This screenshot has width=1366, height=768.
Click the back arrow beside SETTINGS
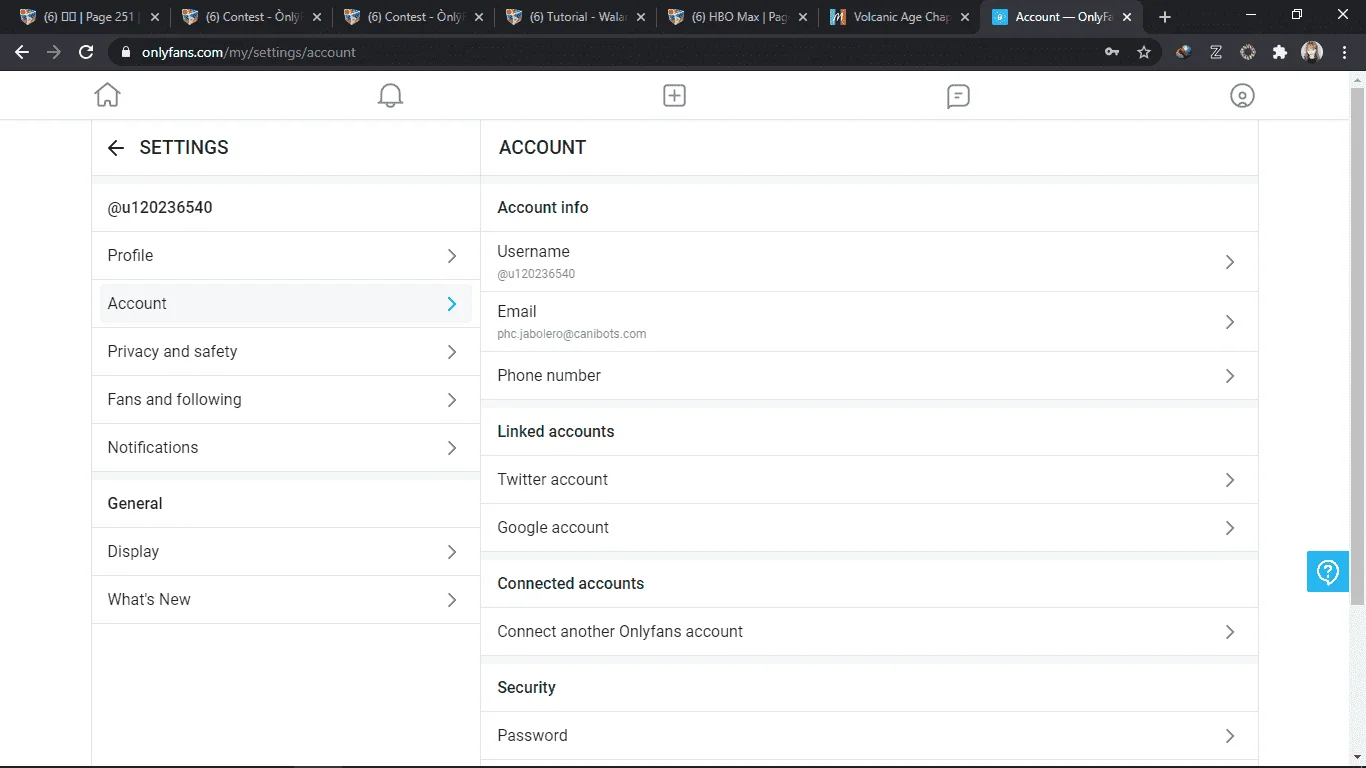(116, 148)
